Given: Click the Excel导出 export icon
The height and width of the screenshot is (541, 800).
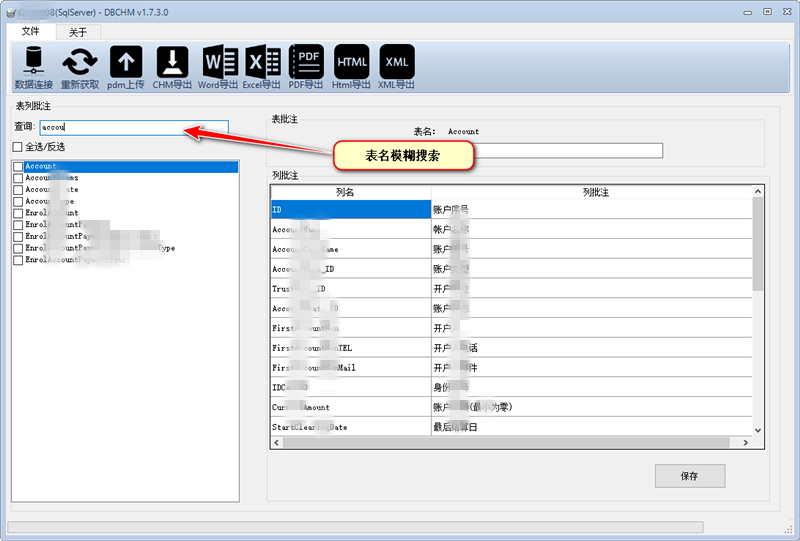Looking at the screenshot, I should (x=263, y=63).
